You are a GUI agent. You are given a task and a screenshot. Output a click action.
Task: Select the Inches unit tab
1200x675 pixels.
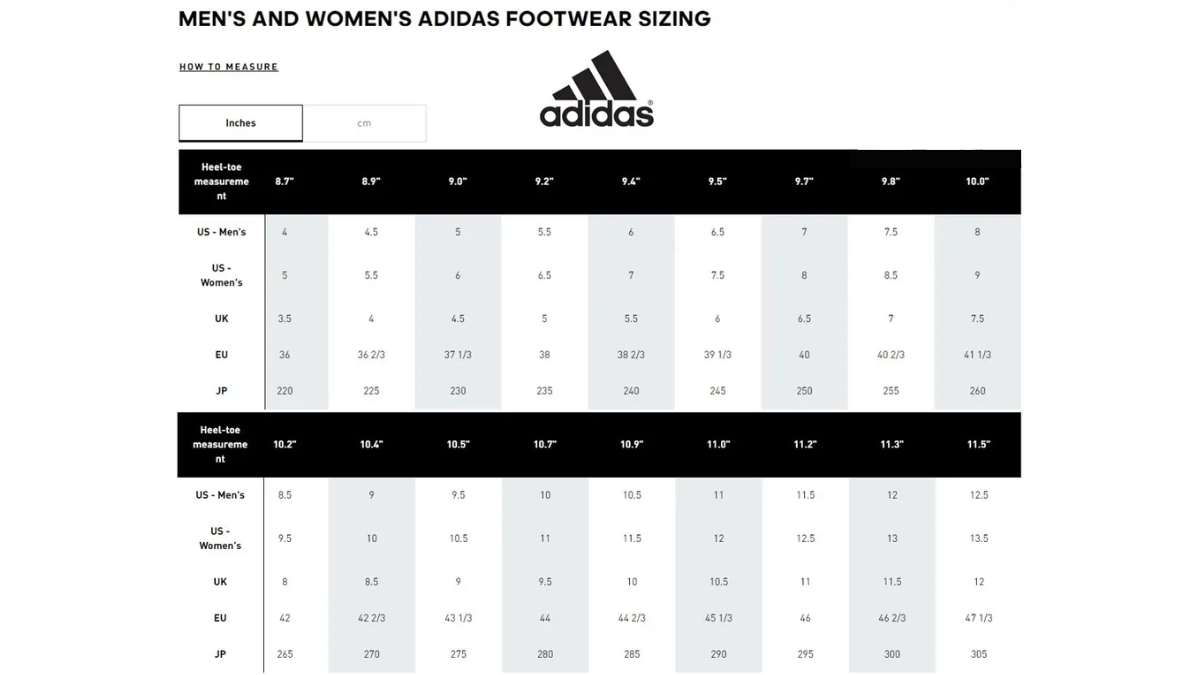coord(240,122)
